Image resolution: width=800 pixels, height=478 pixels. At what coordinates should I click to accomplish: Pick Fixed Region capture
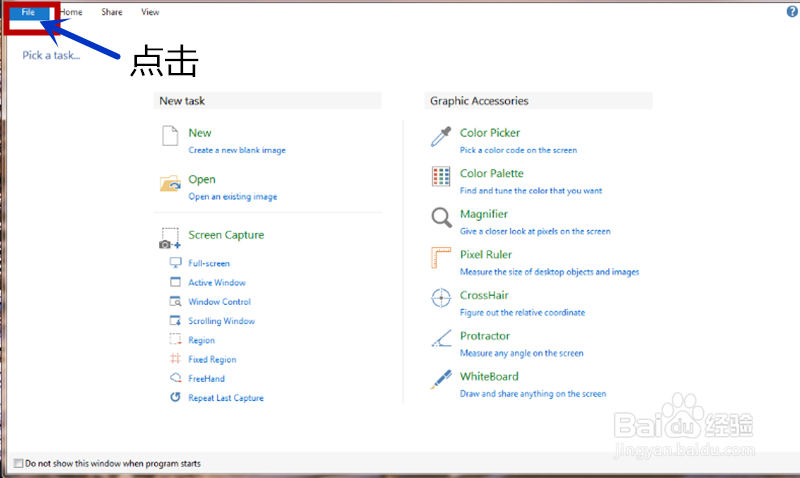coord(212,360)
